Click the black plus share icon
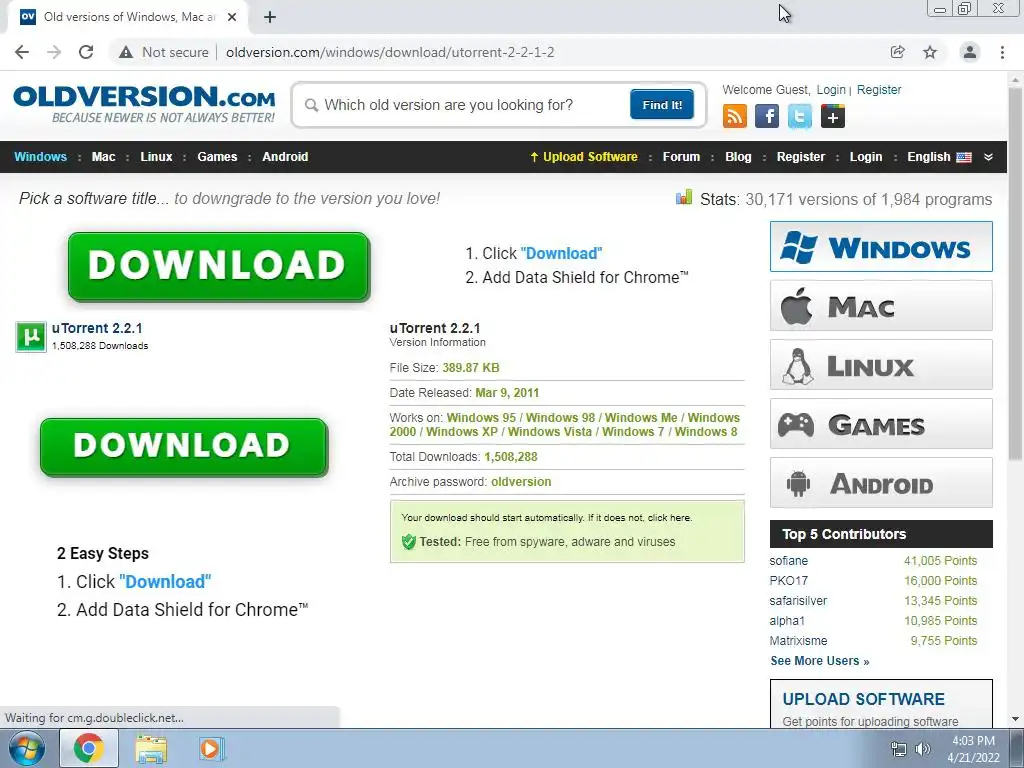This screenshot has width=1024, height=768. click(x=833, y=117)
